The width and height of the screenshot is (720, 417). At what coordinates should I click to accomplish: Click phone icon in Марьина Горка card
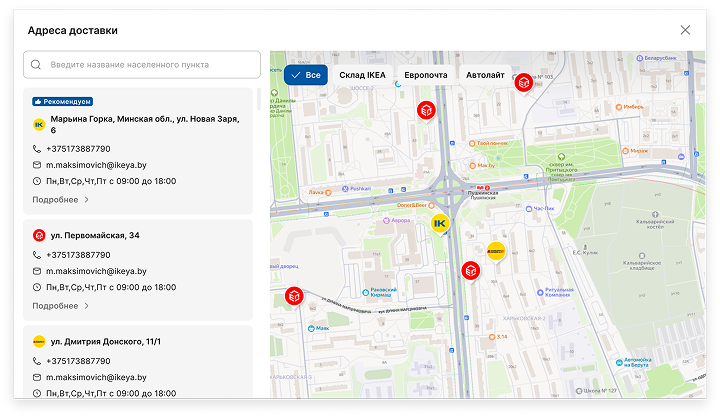(37, 149)
